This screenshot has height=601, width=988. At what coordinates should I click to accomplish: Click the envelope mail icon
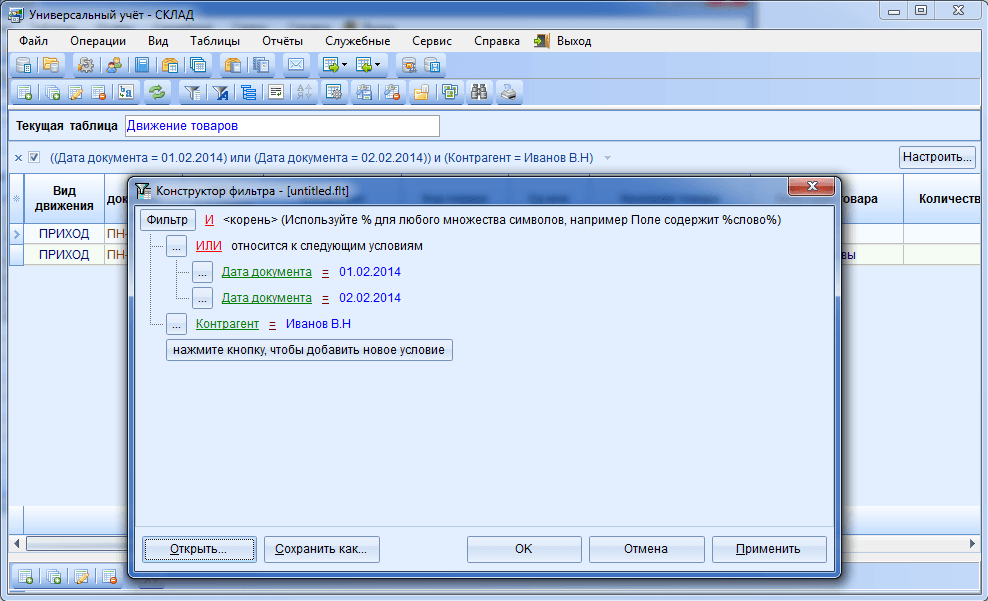click(296, 65)
